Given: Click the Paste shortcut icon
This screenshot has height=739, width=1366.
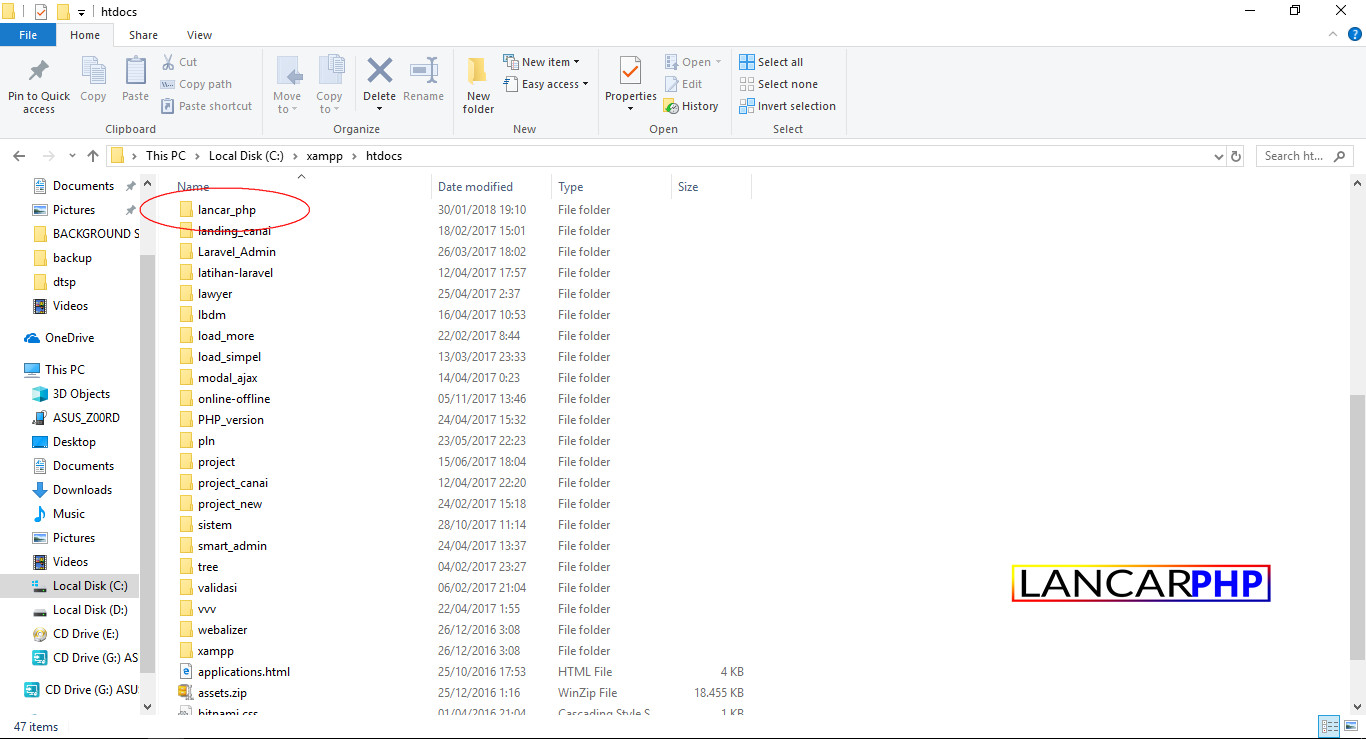Looking at the screenshot, I should point(206,105).
